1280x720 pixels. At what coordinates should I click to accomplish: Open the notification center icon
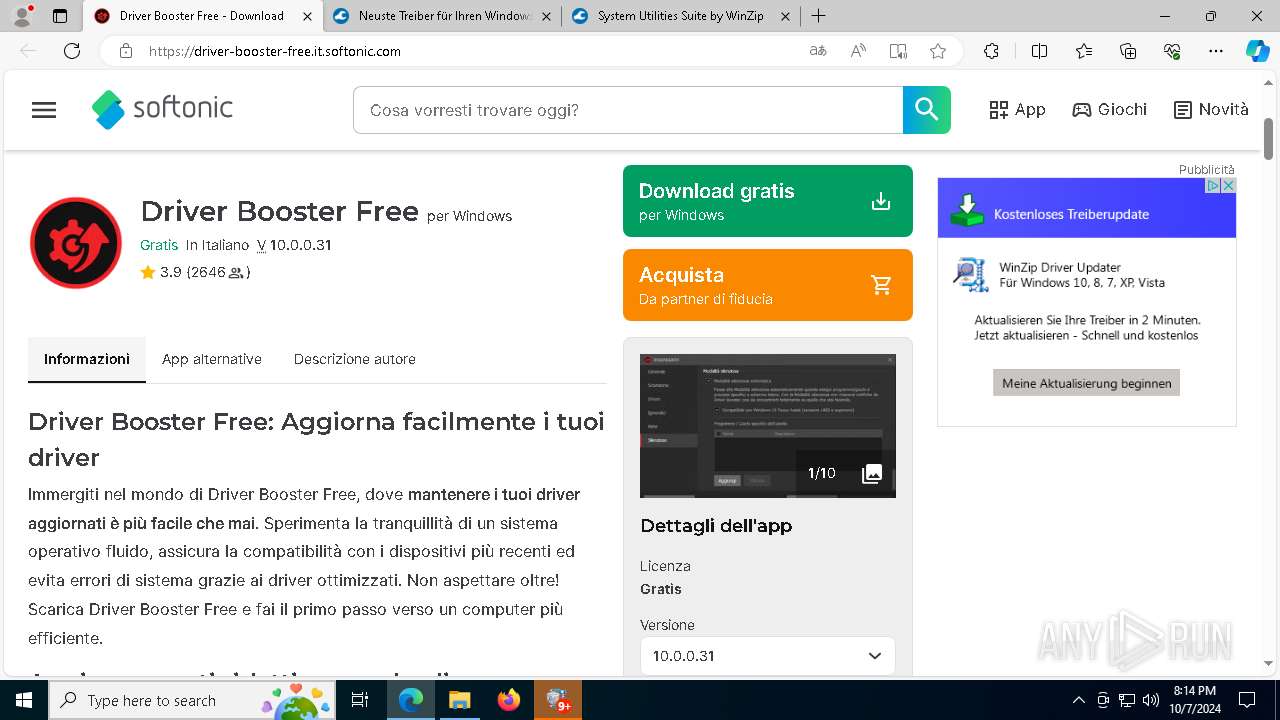pyautogui.click(x=1247, y=700)
